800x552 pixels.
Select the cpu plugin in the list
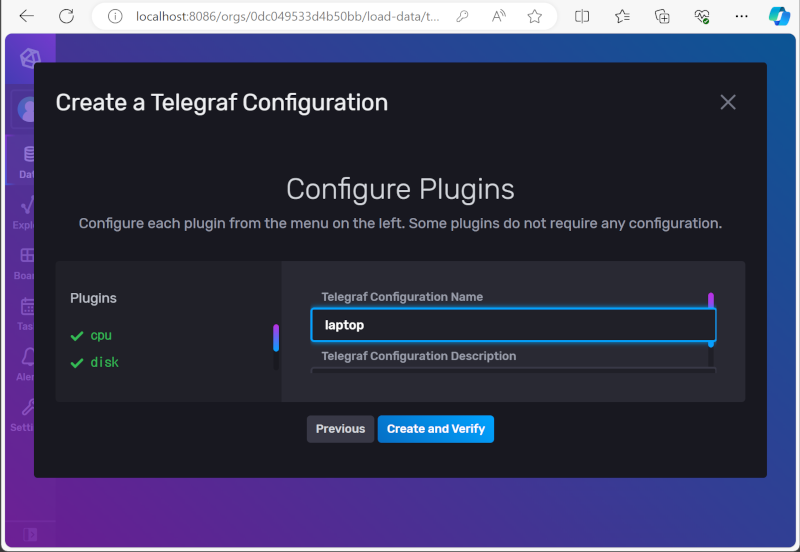(91, 336)
